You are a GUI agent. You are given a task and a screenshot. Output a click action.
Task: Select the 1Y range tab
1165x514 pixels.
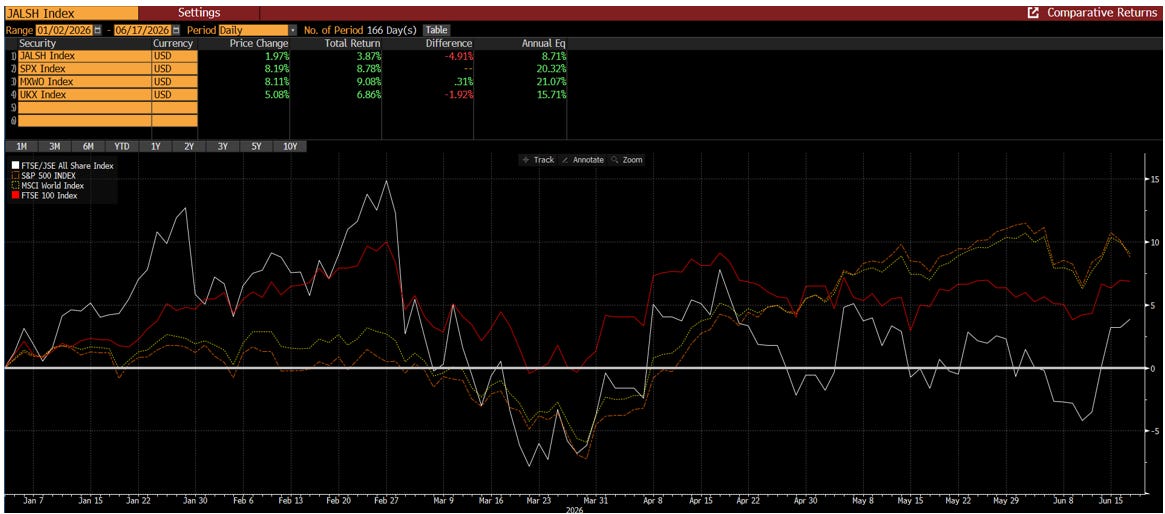pos(155,146)
